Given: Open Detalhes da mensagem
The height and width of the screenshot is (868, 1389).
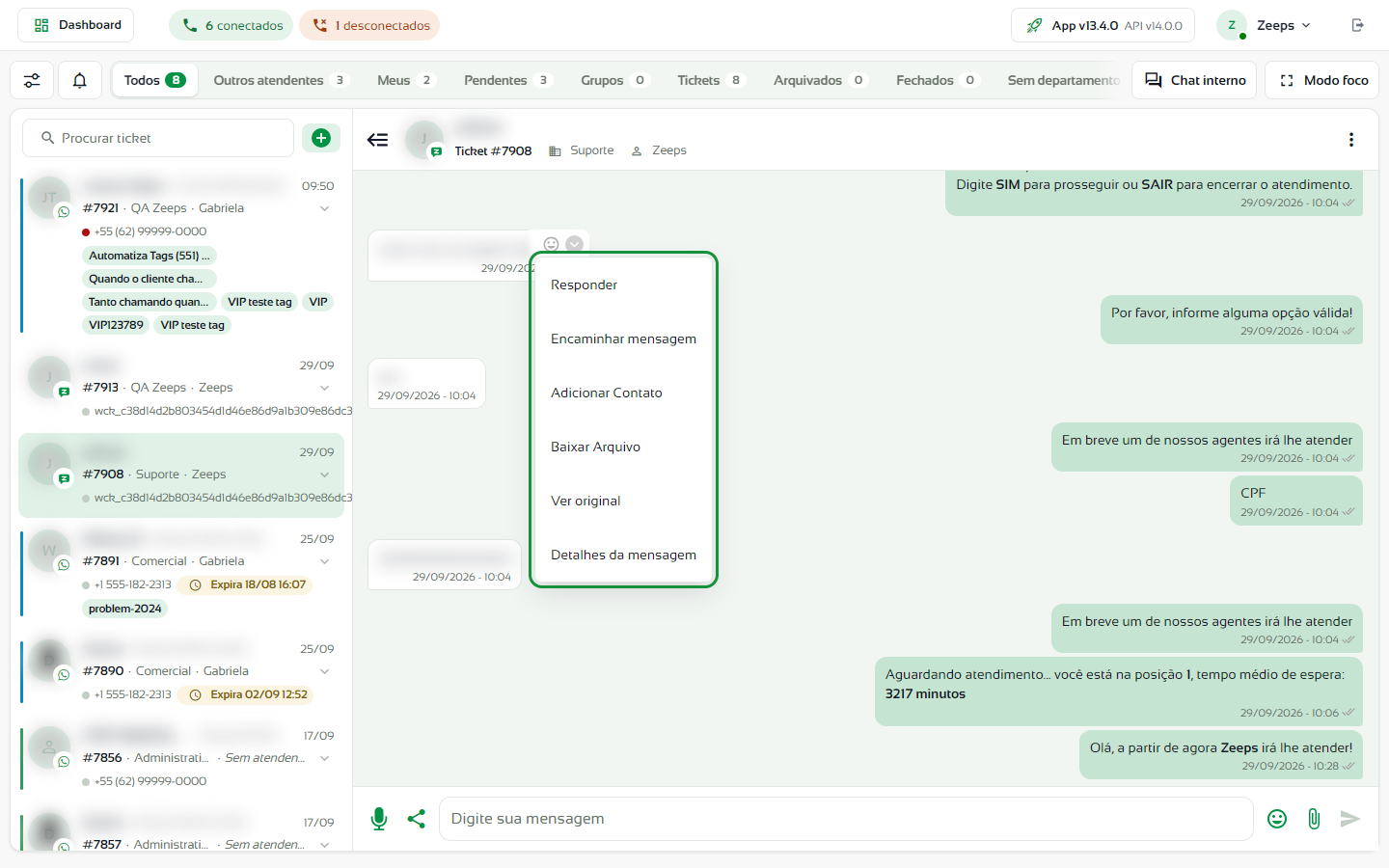Looking at the screenshot, I should click(623, 555).
